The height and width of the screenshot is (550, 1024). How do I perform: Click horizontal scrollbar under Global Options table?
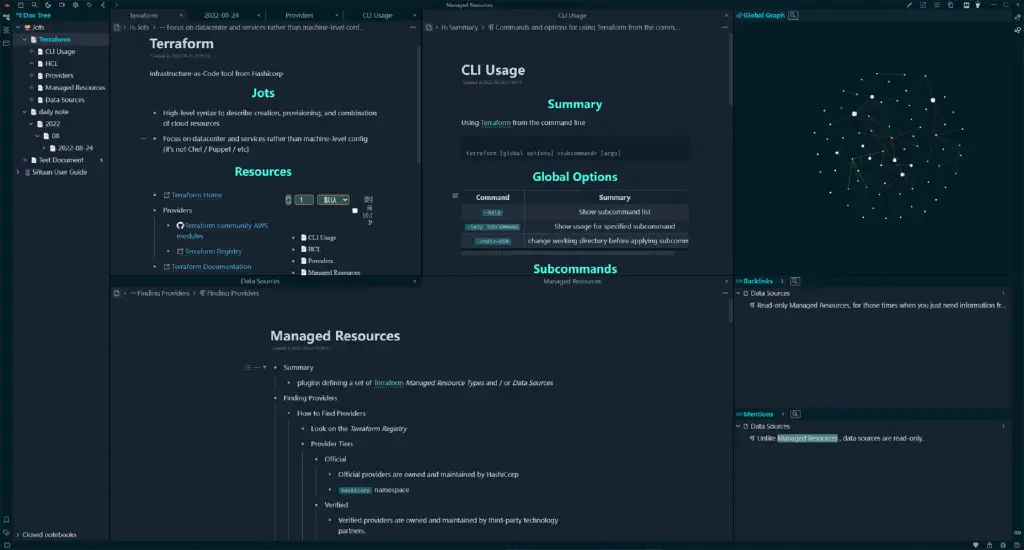coord(568,253)
